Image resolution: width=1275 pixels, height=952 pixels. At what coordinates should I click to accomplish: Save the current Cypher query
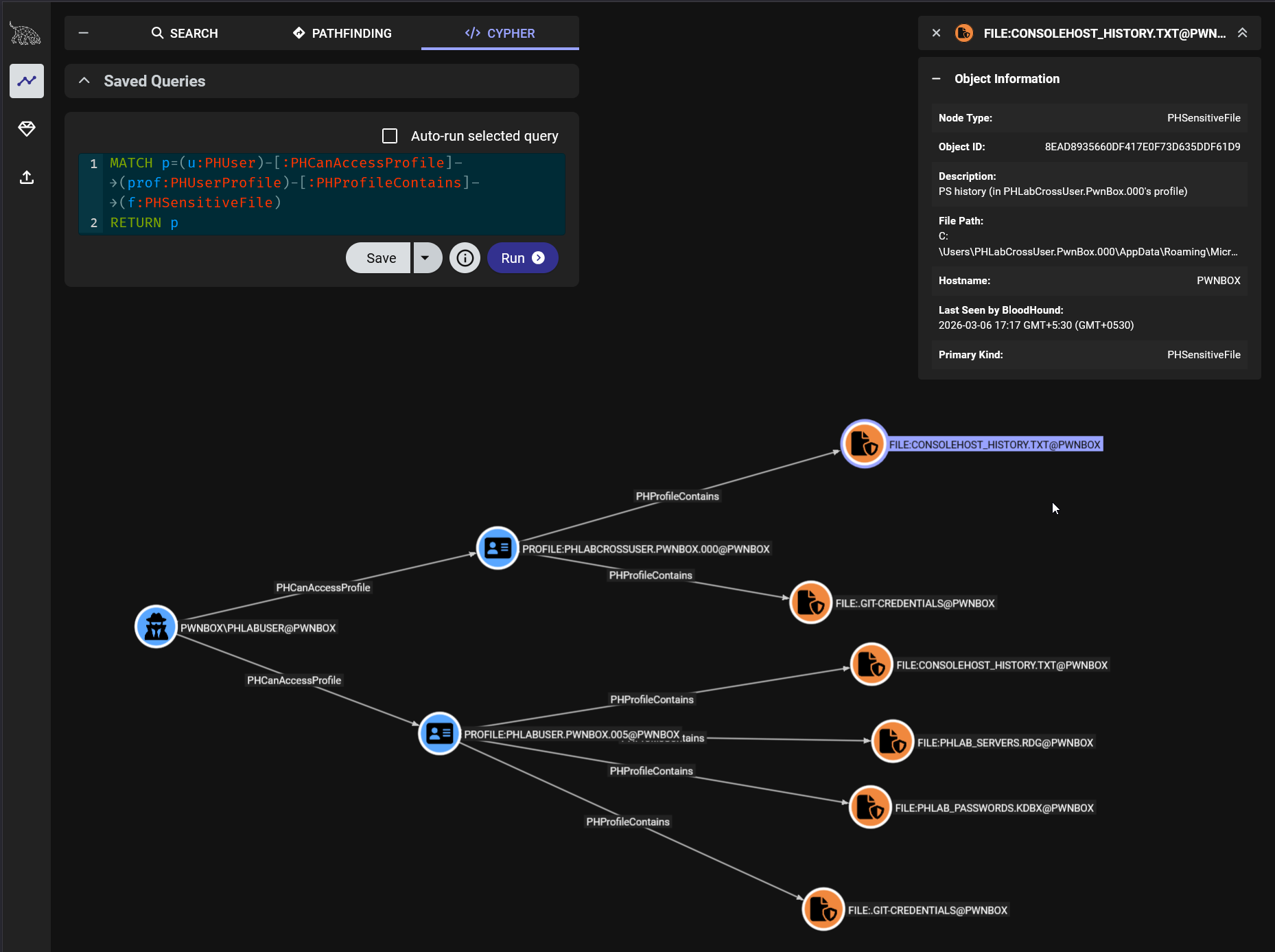point(380,258)
